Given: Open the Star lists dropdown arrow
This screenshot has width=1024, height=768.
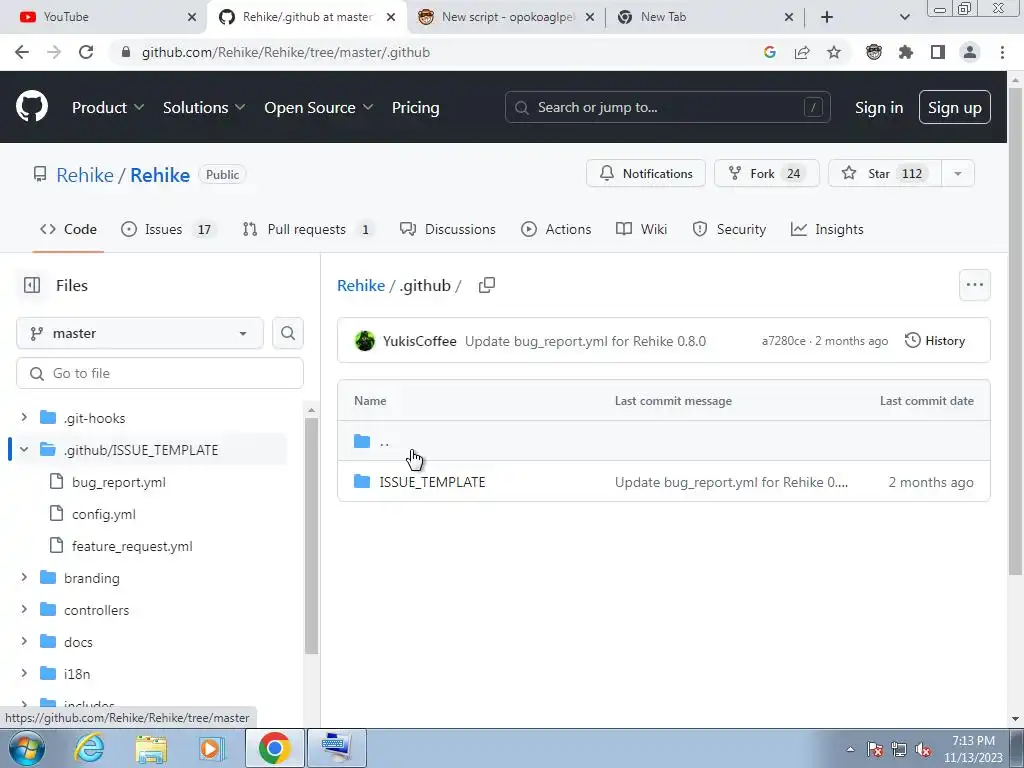Looking at the screenshot, I should [x=957, y=174].
